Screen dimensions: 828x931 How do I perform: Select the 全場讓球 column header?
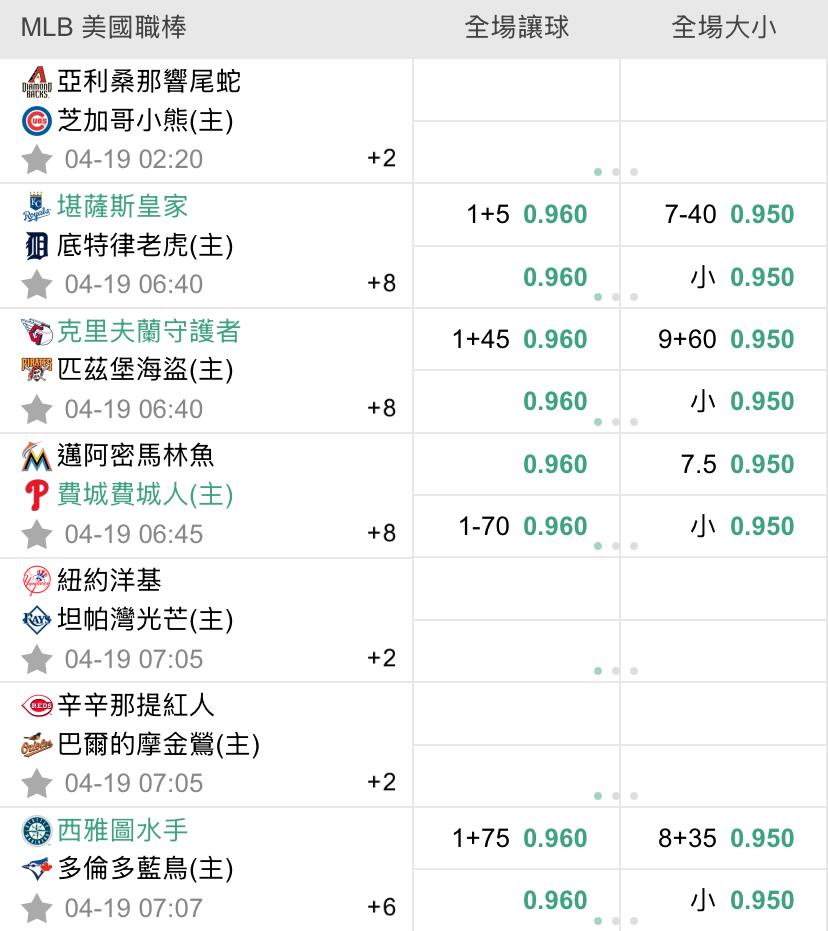[516, 28]
